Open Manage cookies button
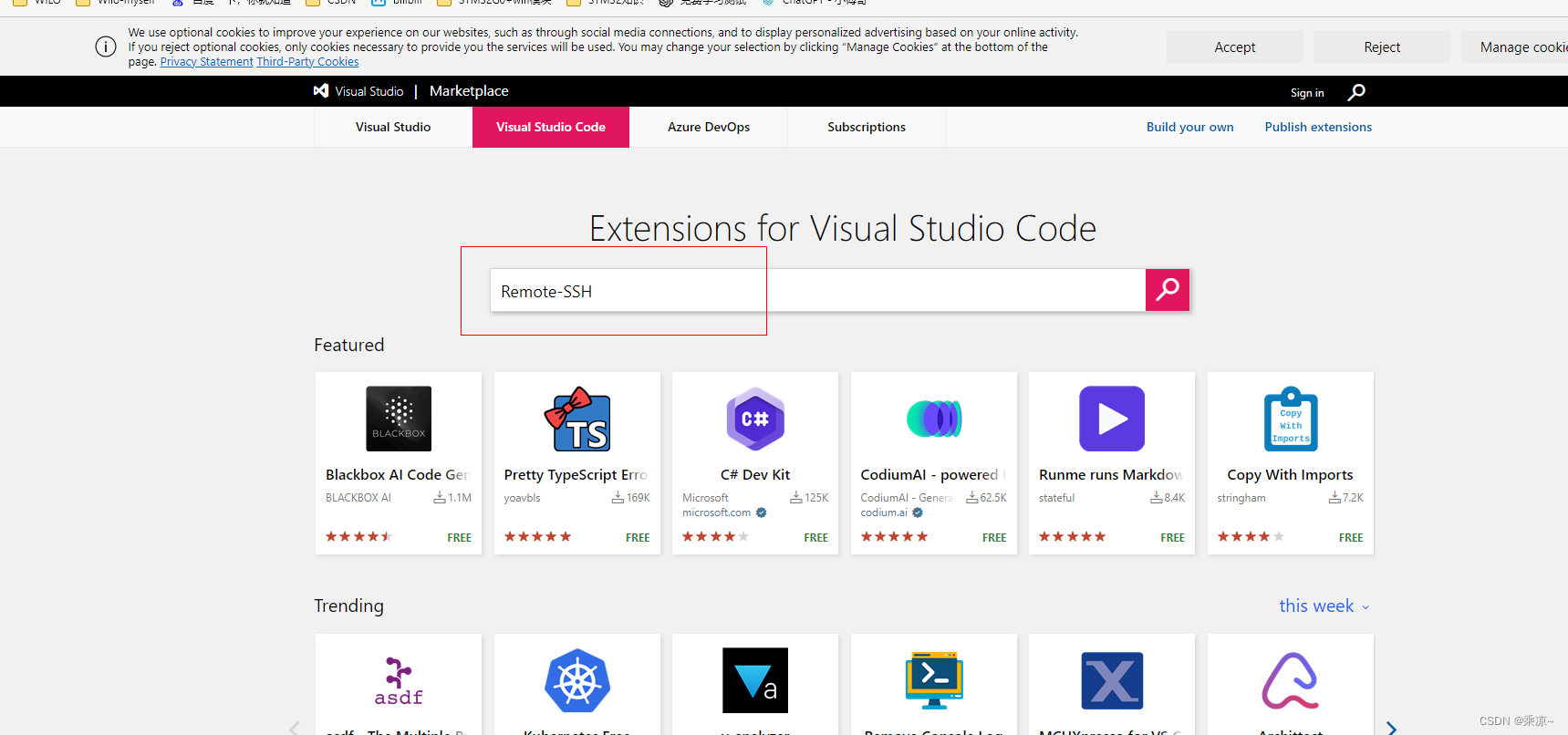 [x=1515, y=47]
